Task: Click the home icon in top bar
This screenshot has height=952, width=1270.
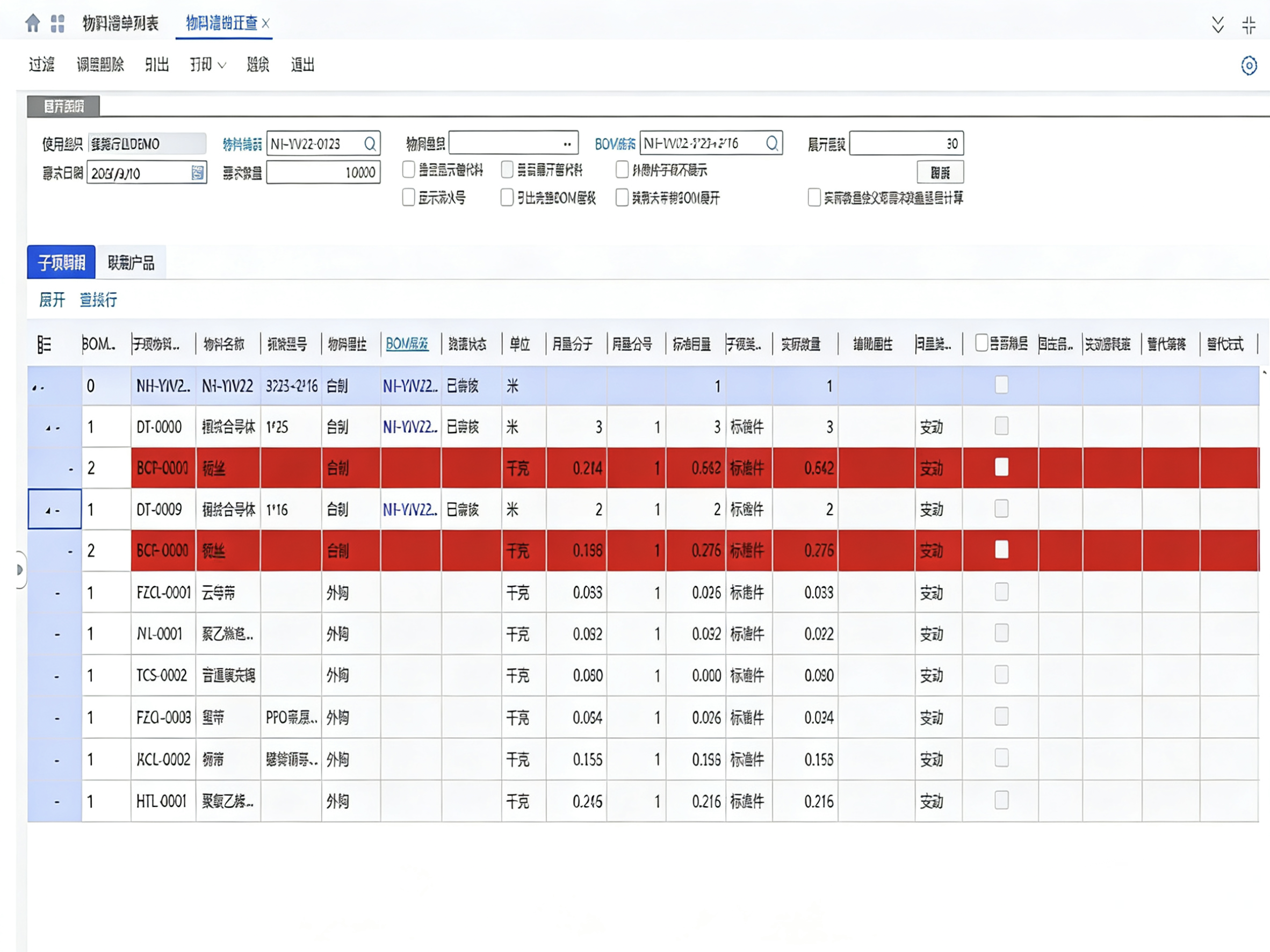Action: [x=33, y=24]
